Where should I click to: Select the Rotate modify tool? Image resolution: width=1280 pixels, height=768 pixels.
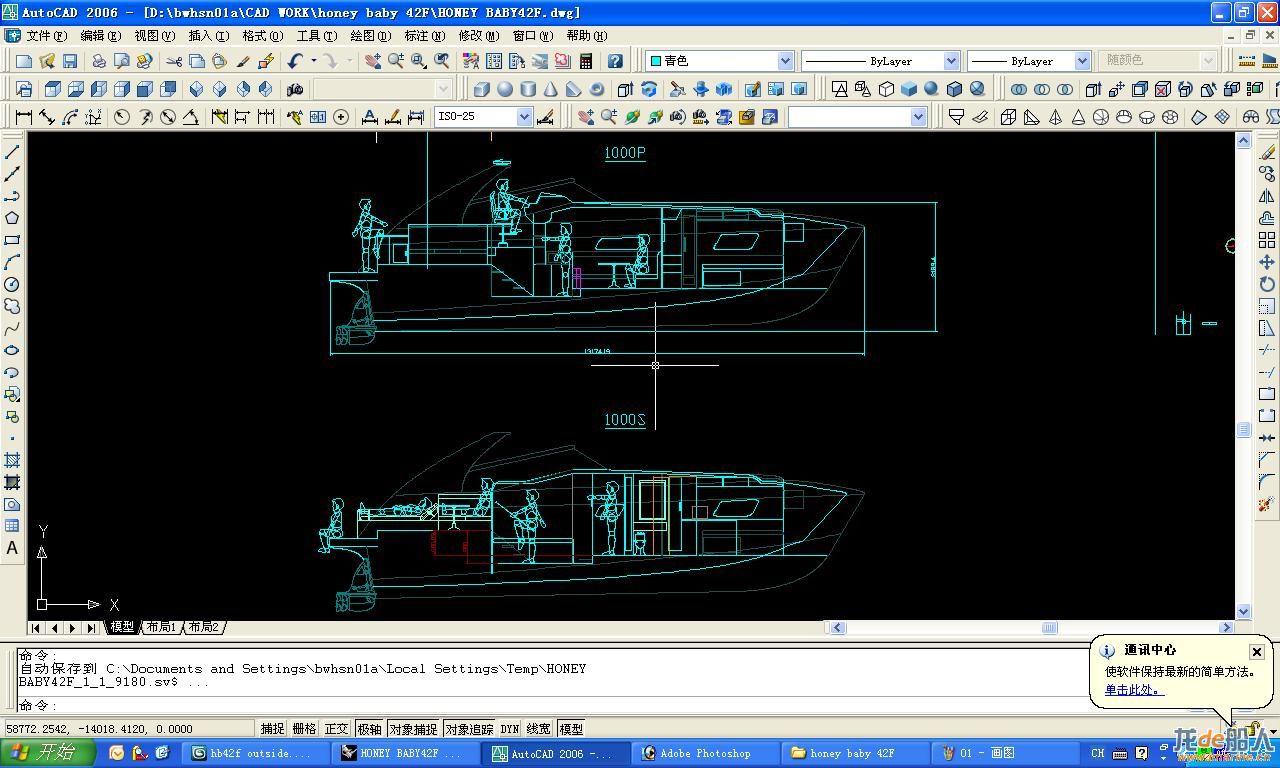(1267, 284)
